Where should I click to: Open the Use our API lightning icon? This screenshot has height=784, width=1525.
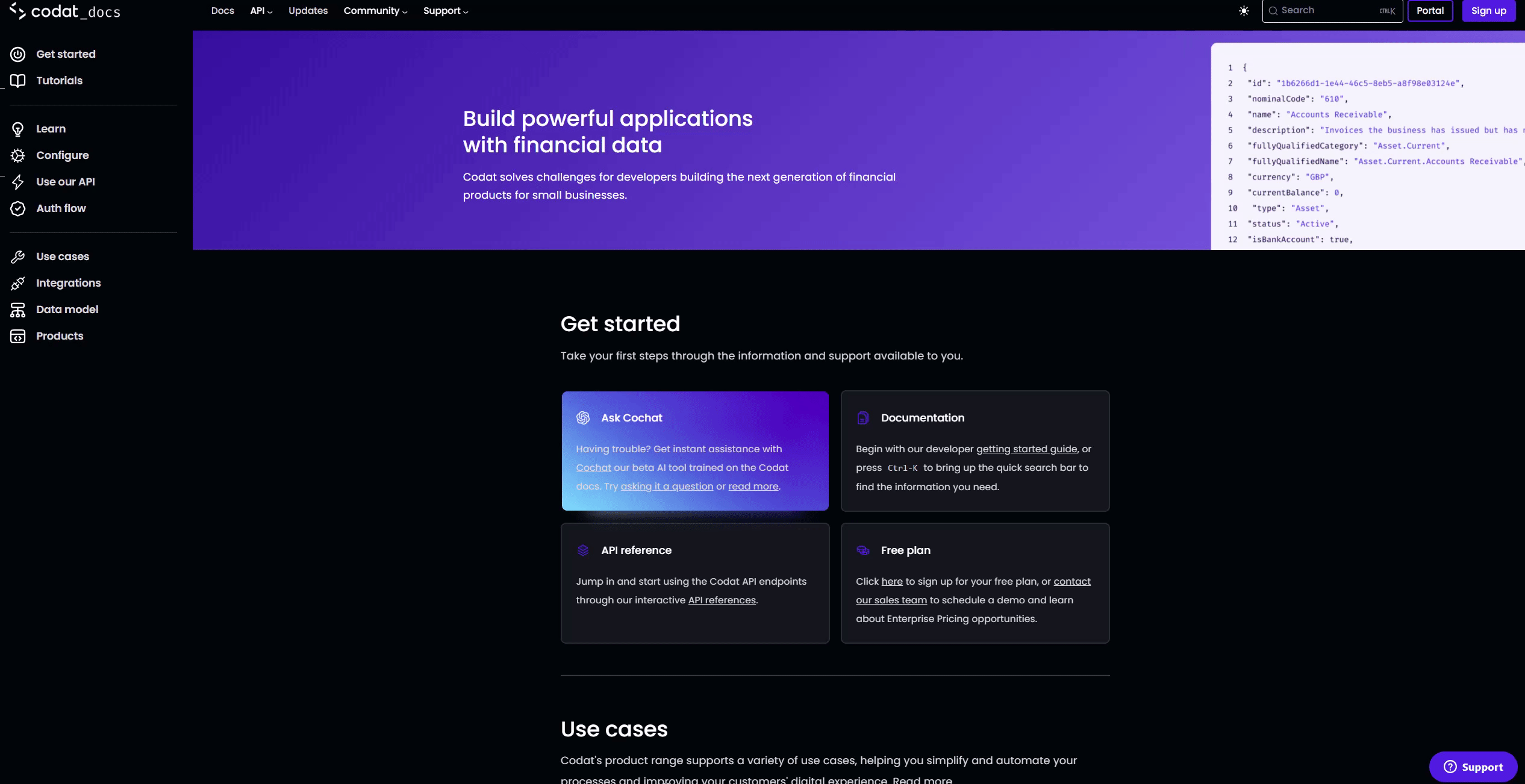(18, 182)
